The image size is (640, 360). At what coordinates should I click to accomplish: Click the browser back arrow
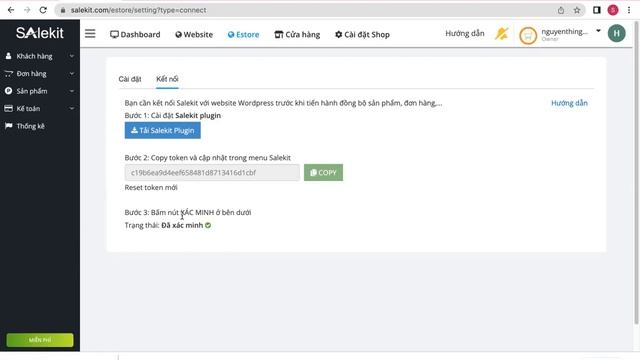[11, 10]
